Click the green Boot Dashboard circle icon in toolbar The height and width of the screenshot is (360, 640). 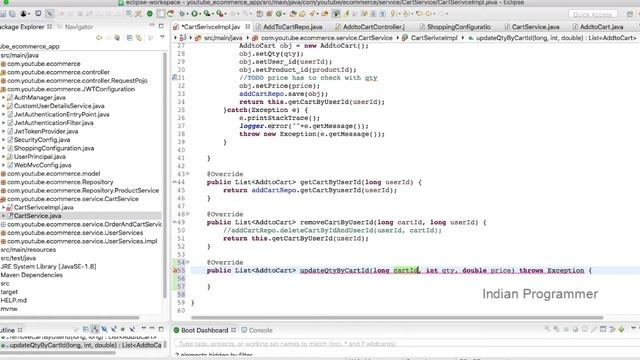point(150,14)
